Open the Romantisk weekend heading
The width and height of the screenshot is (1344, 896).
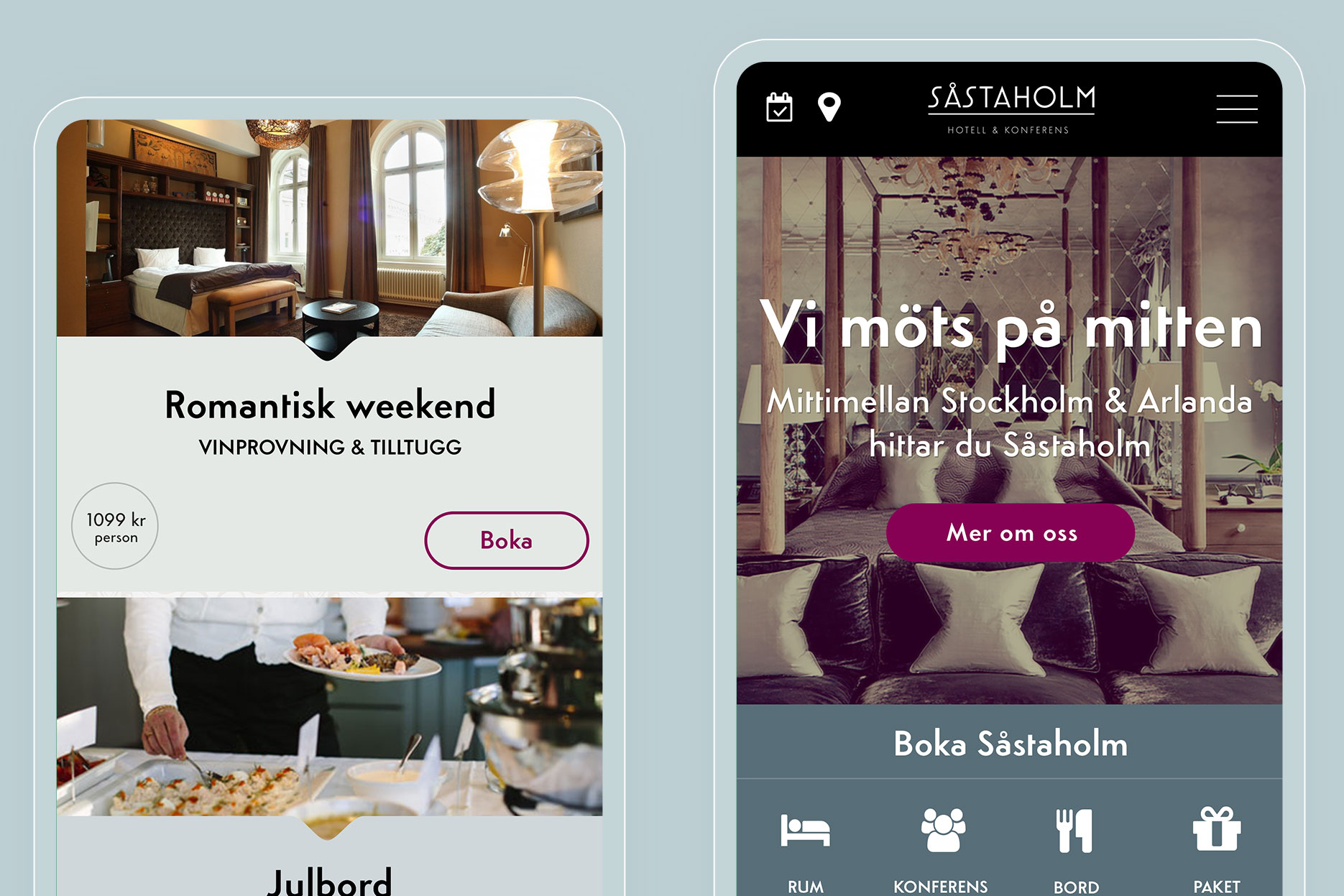coord(330,405)
